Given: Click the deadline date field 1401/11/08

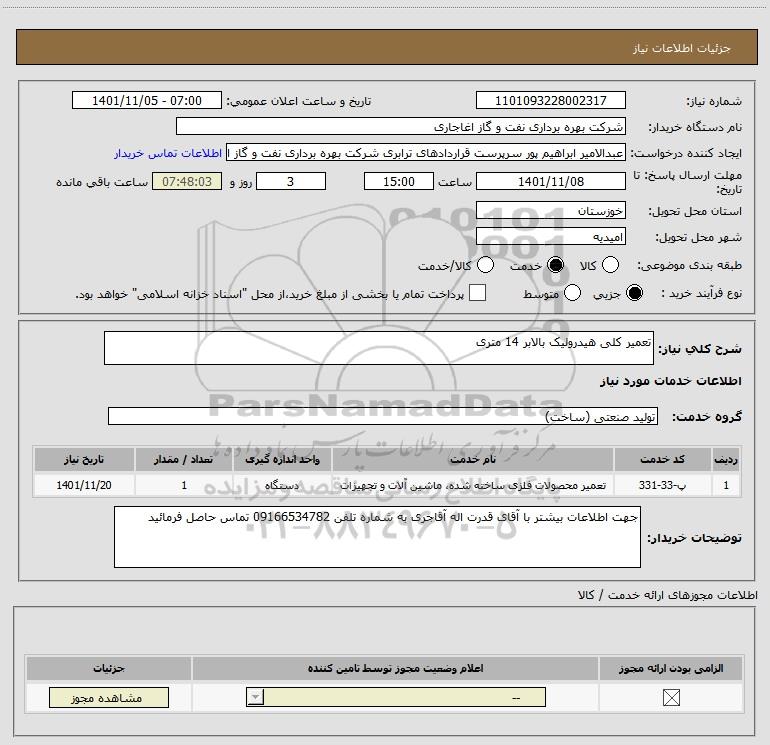Looking at the screenshot, I should (550, 181).
